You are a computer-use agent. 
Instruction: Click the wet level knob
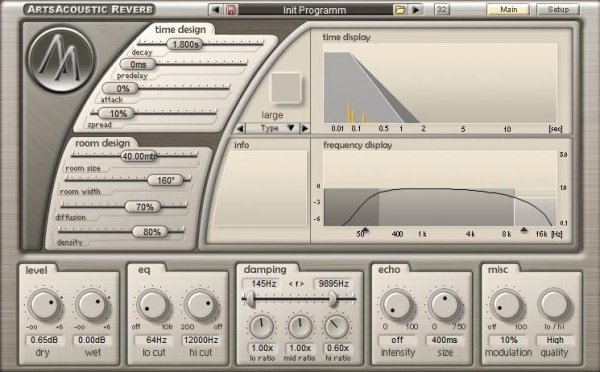tap(92, 305)
